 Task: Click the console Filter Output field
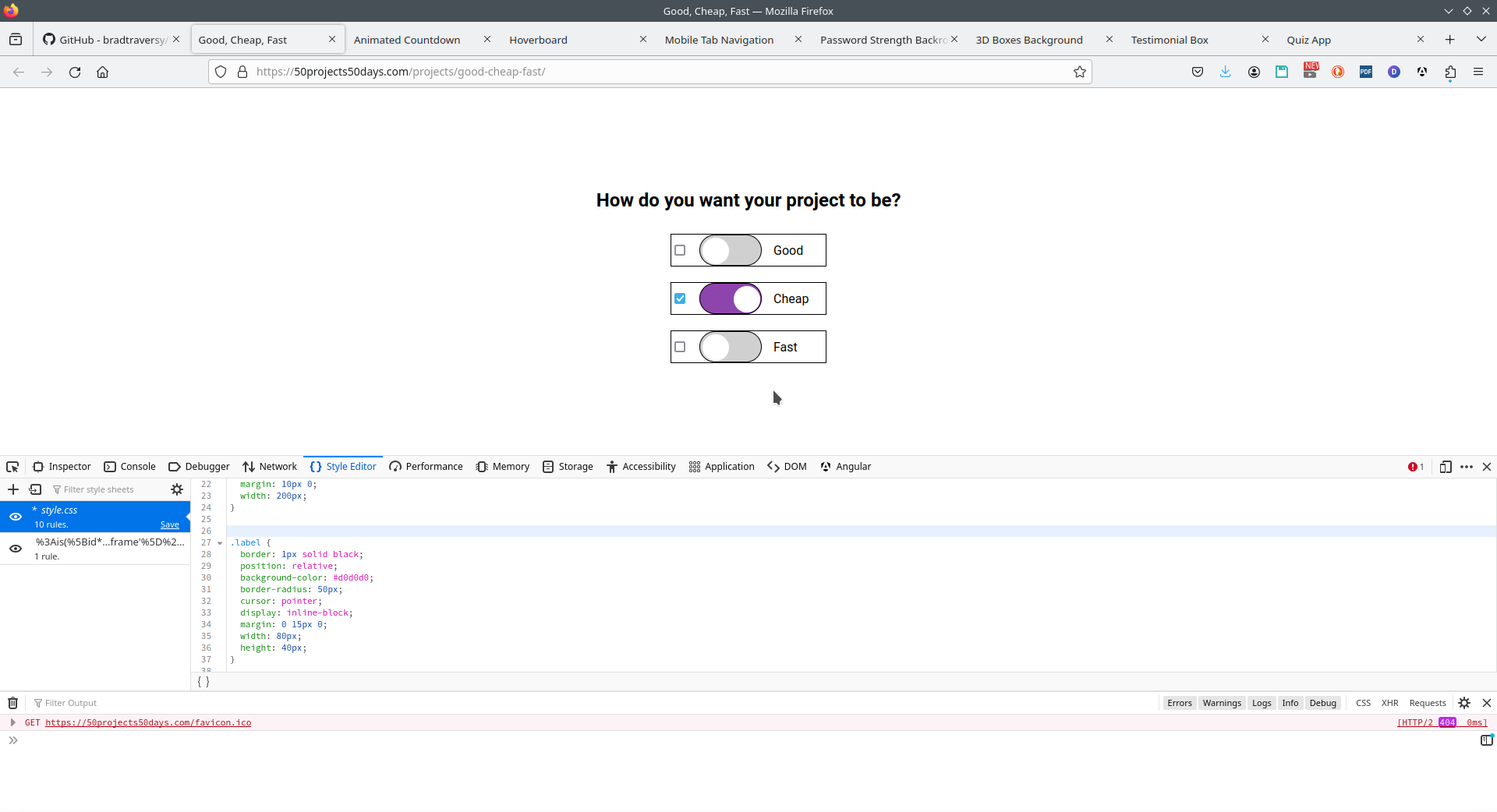point(593,703)
